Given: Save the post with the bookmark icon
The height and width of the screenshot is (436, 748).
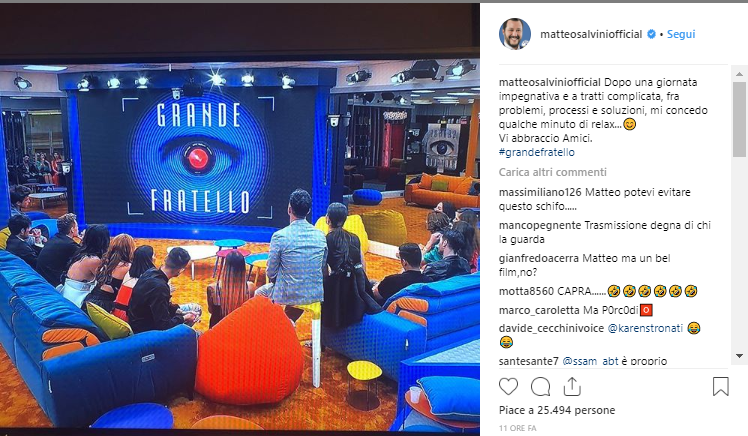Looking at the screenshot, I should [720, 386].
